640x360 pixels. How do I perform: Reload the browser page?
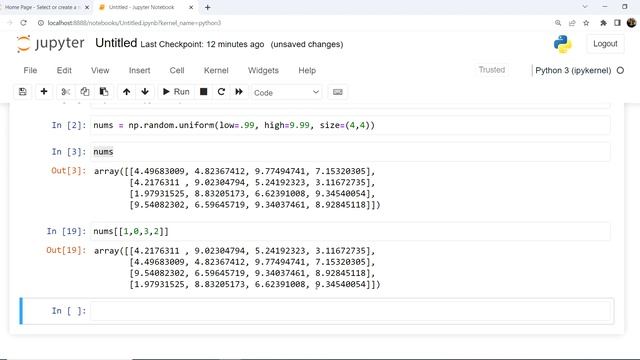(23, 23)
